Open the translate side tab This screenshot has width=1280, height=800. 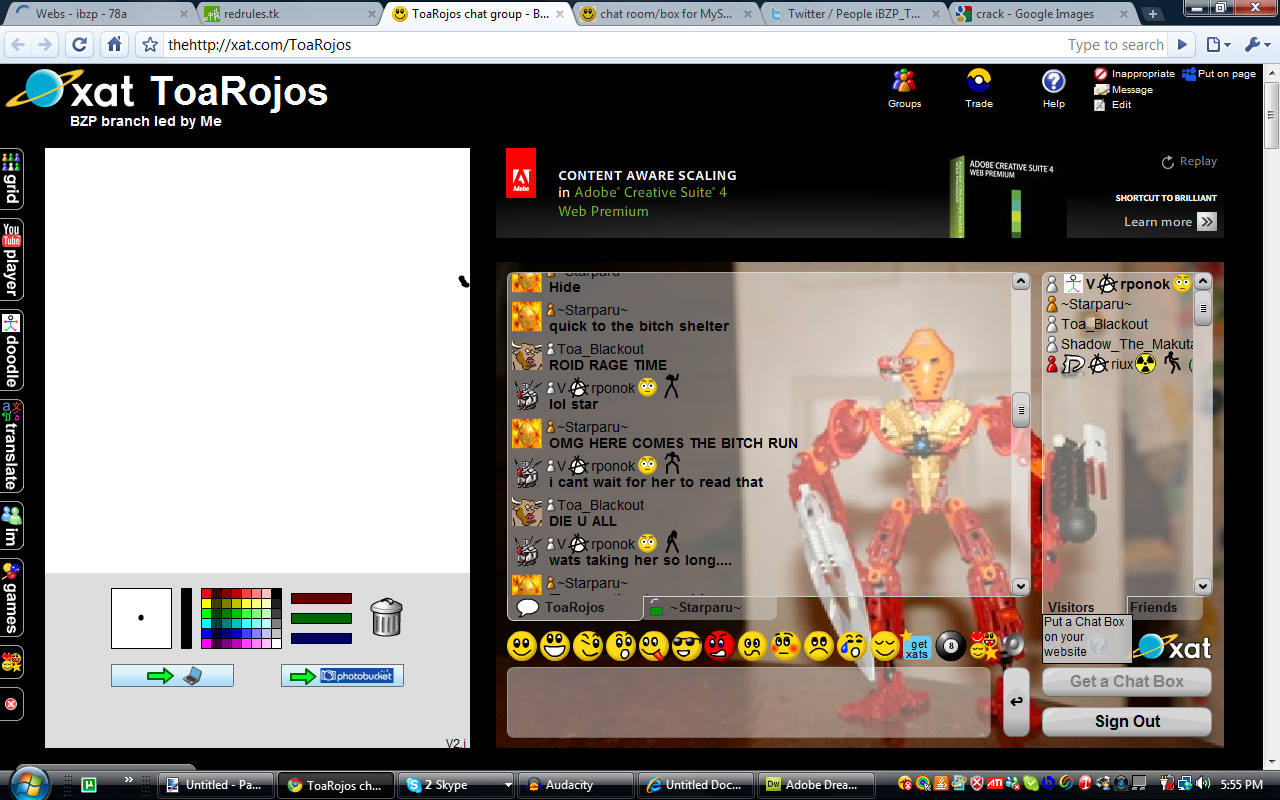tap(12, 445)
